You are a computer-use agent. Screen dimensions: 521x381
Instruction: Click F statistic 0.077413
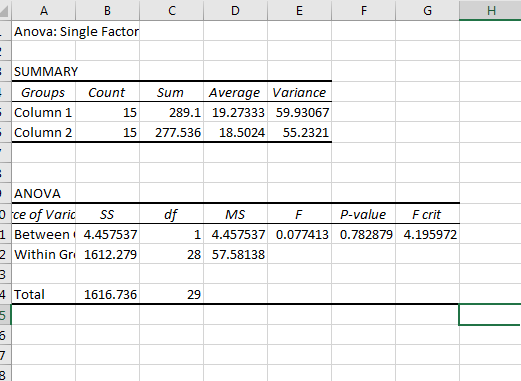[x=299, y=234]
